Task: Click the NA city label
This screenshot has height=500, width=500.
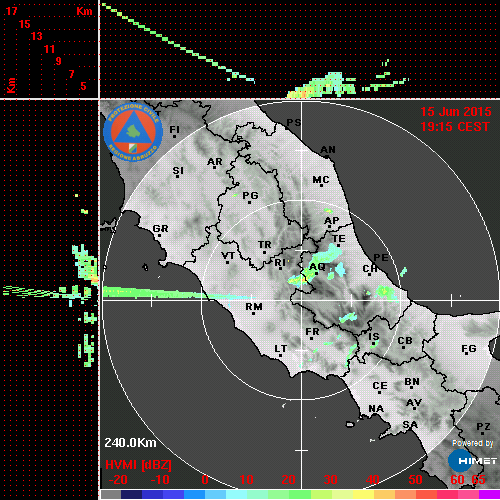Action: [x=376, y=409]
